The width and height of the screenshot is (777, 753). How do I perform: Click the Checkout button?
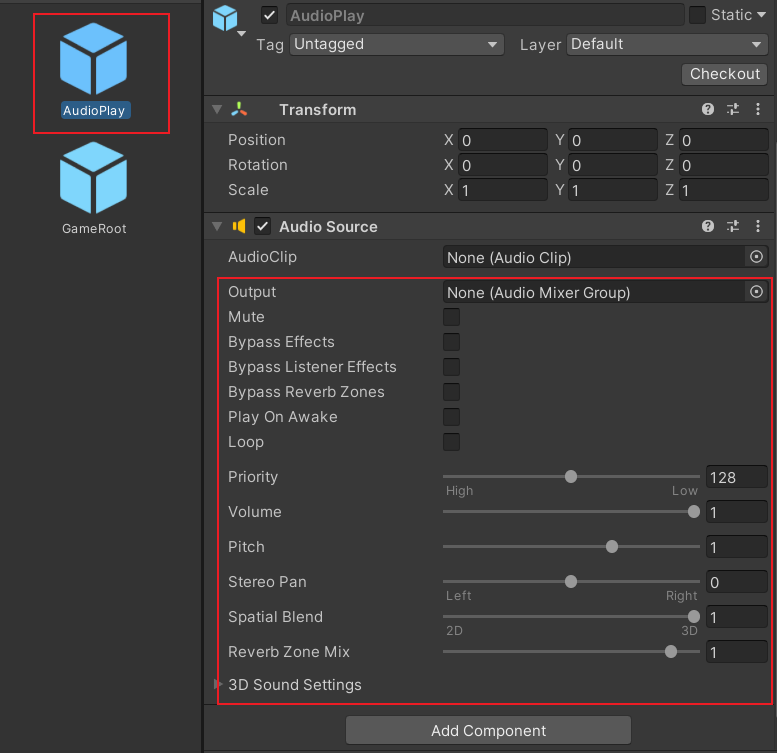coord(725,74)
